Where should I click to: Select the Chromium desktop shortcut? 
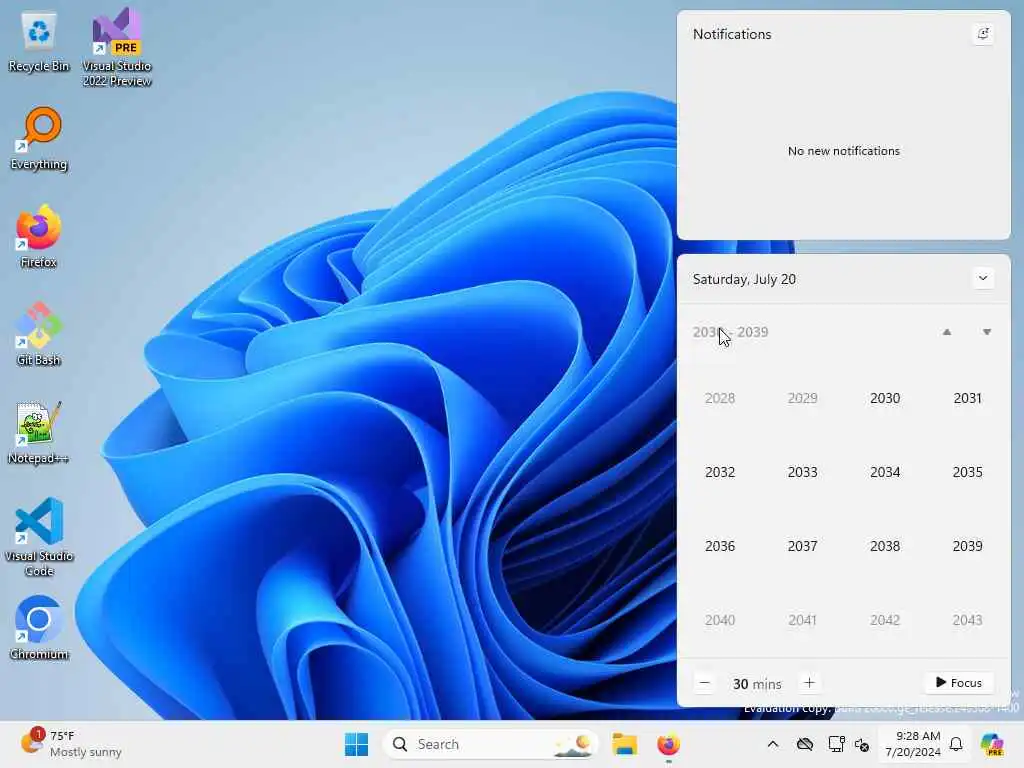39,628
